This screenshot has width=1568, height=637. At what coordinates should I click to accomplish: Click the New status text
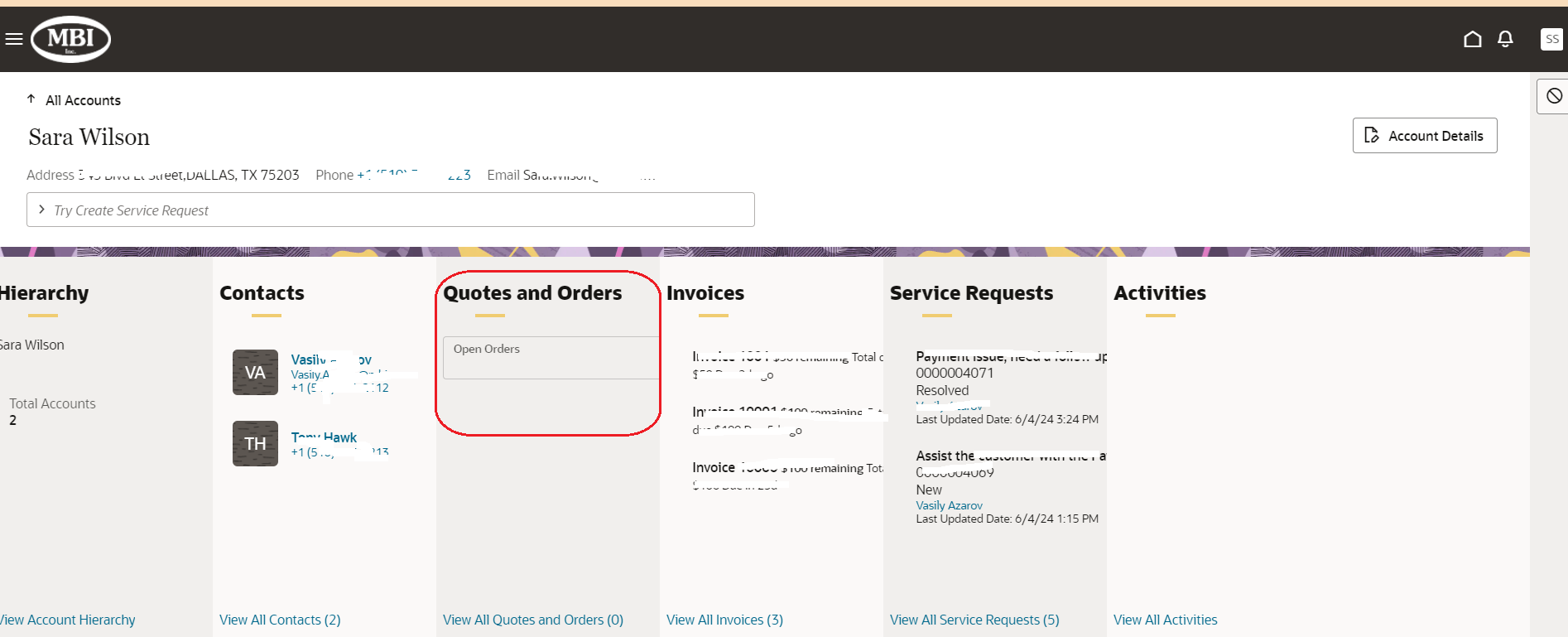(x=929, y=490)
